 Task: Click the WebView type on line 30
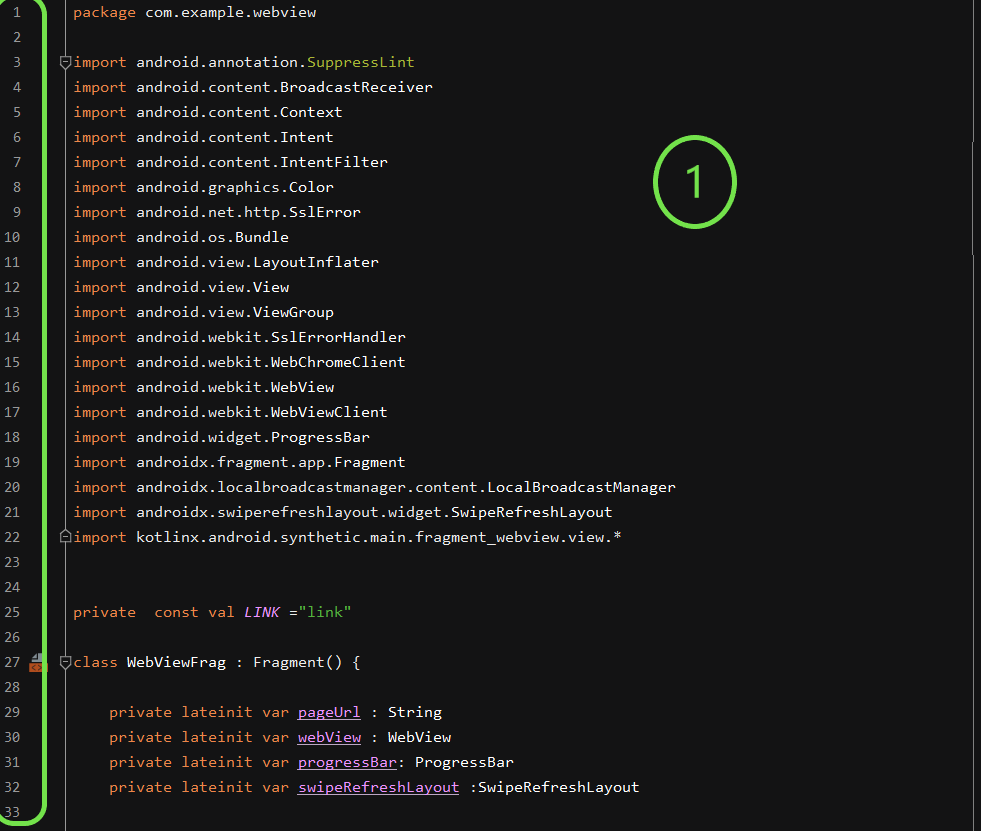419,737
